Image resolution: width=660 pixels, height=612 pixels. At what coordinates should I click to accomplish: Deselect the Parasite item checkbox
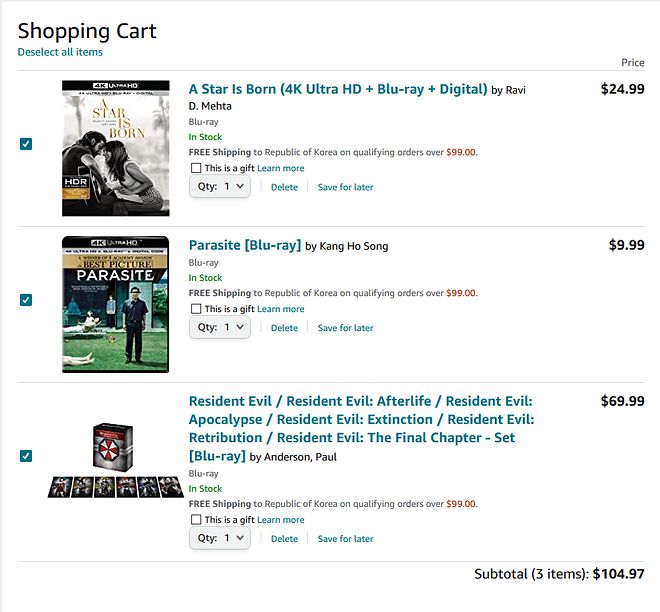click(26, 300)
